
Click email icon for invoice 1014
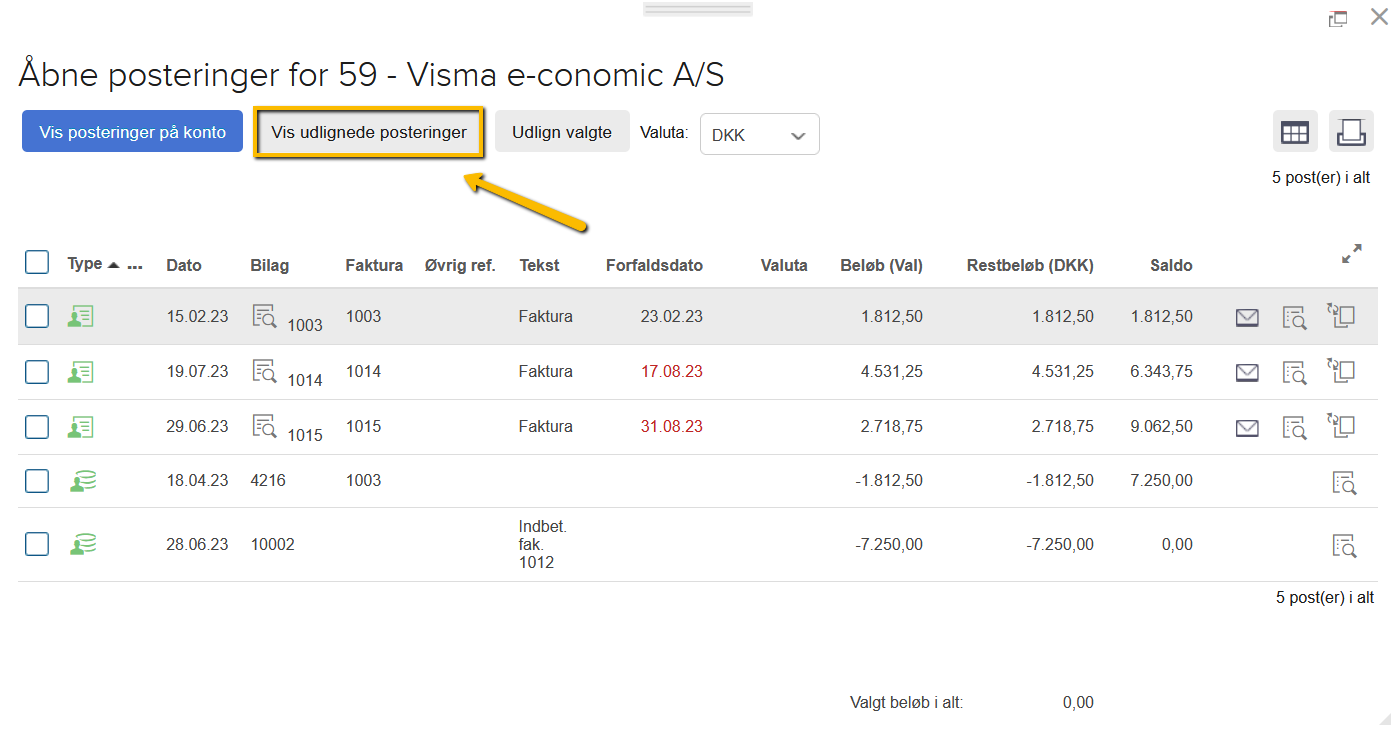(x=1247, y=372)
